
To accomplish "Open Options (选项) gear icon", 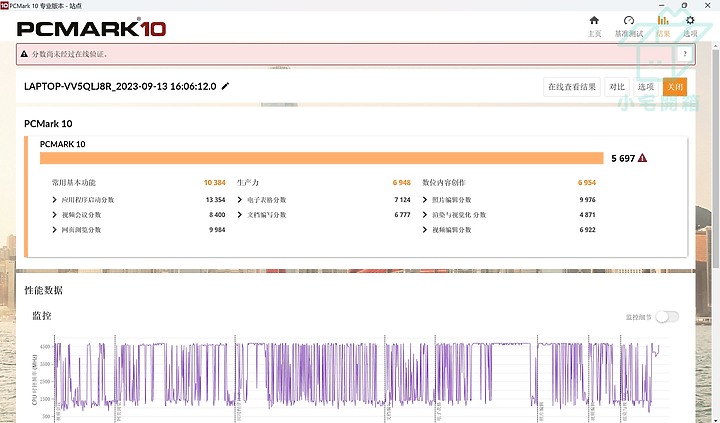I will tap(690, 21).
